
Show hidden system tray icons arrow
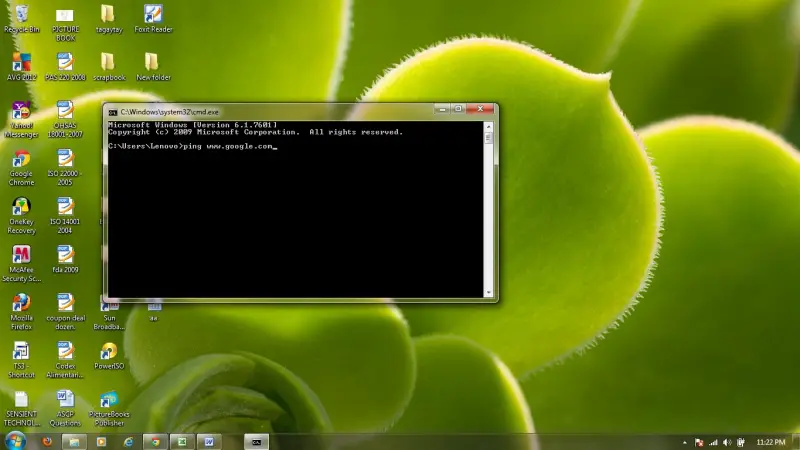(685, 442)
